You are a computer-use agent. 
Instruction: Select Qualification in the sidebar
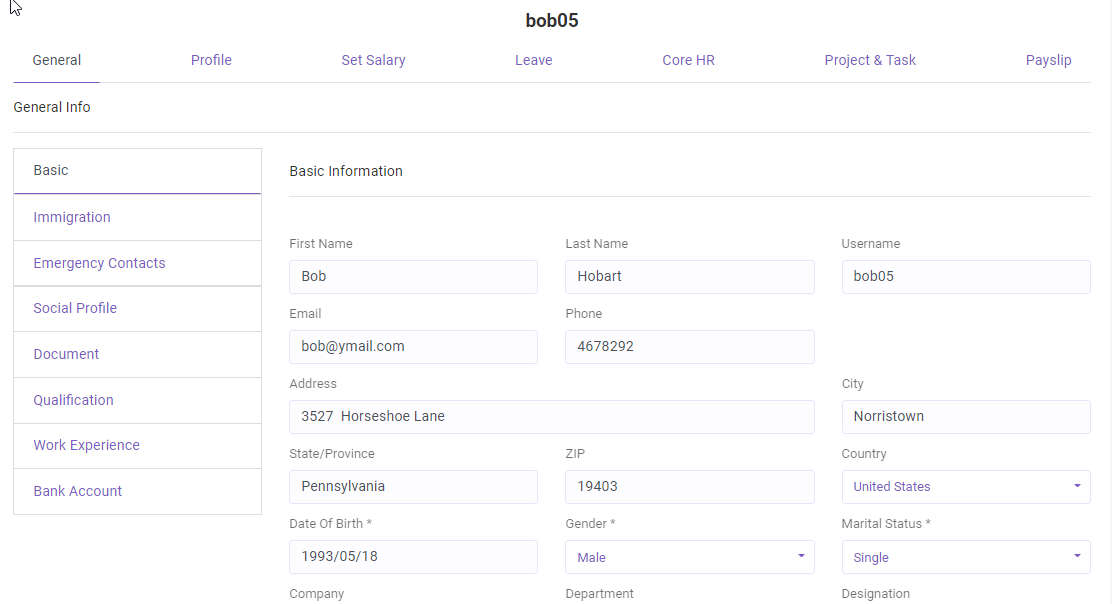click(73, 400)
